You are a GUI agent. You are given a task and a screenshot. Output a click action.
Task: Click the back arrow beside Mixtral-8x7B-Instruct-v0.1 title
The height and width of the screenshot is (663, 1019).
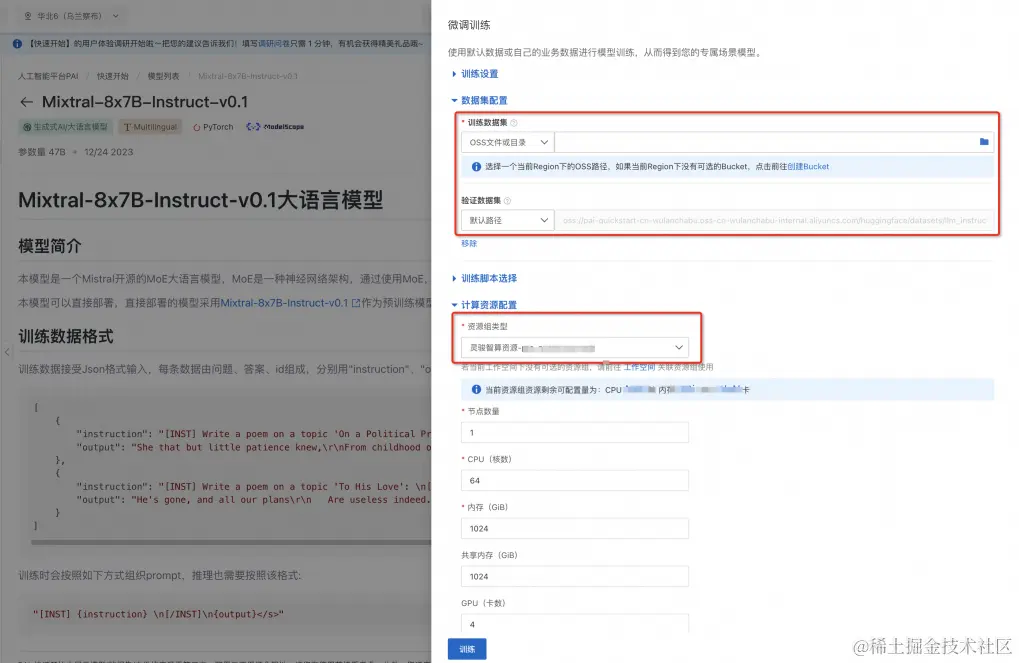pos(26,102)
